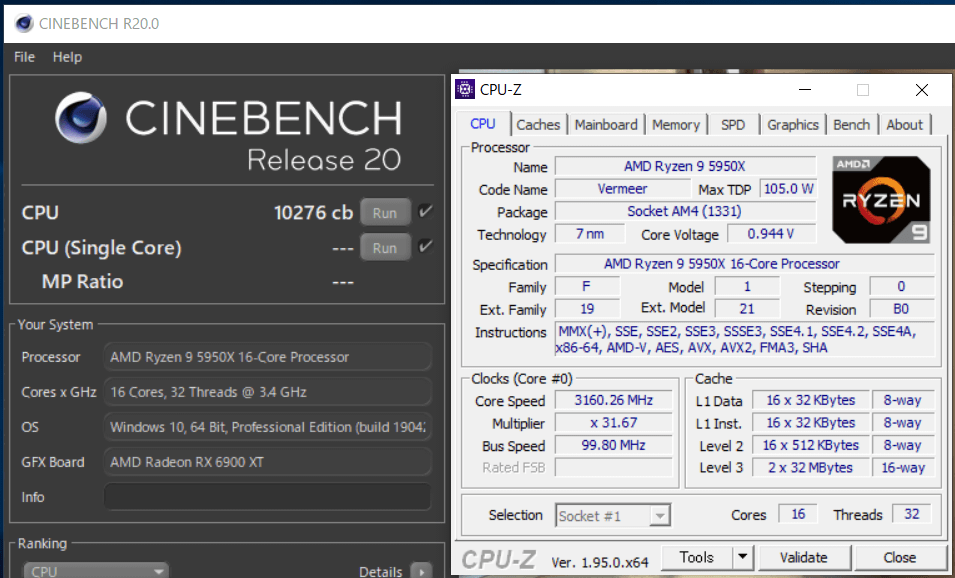Click the Package value Socket AM4 (1331)
The height and width of the screenshot is (578, 955).
[685, 211]
